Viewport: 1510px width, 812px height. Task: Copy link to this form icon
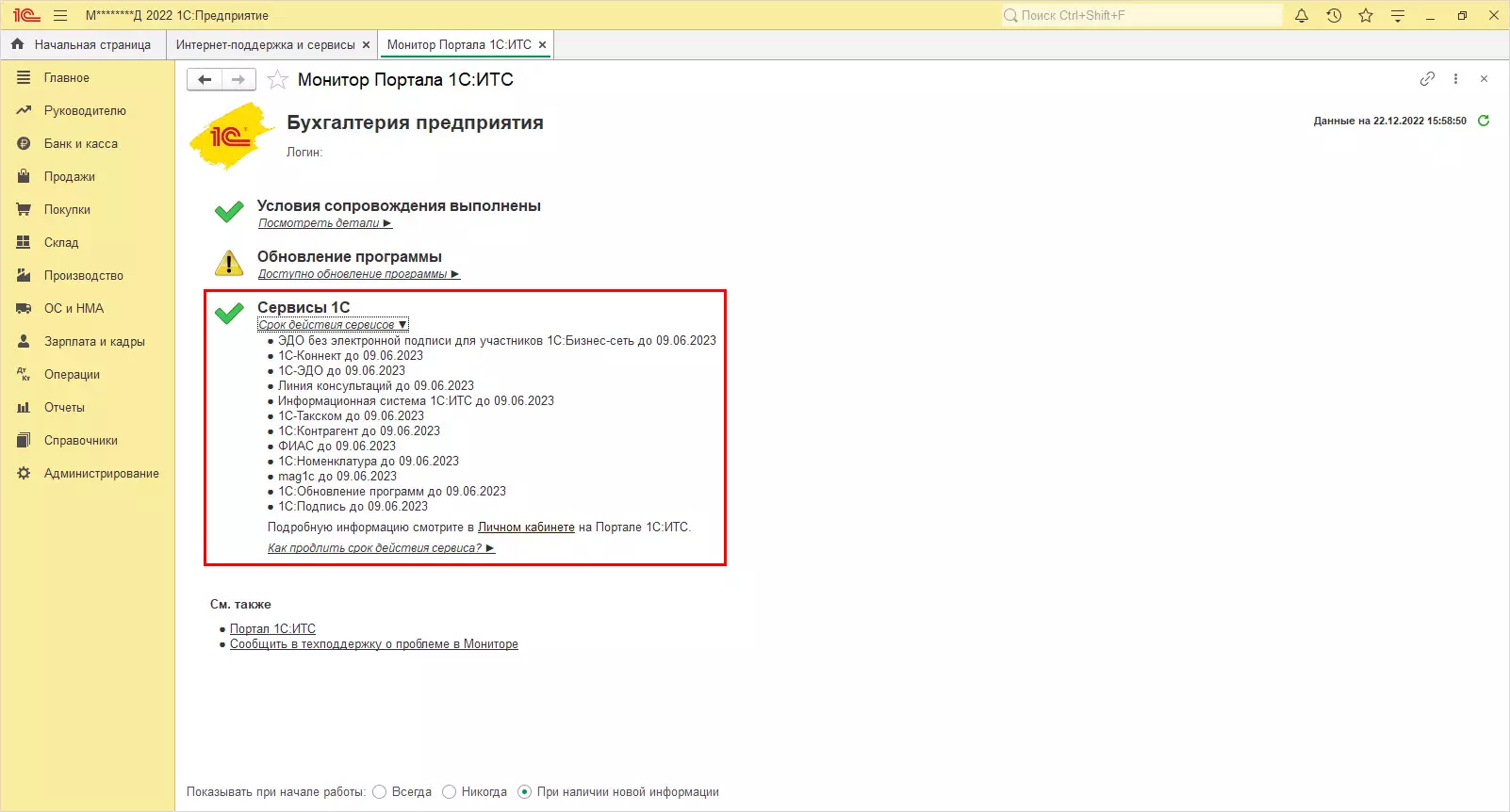click(1427, 79)
